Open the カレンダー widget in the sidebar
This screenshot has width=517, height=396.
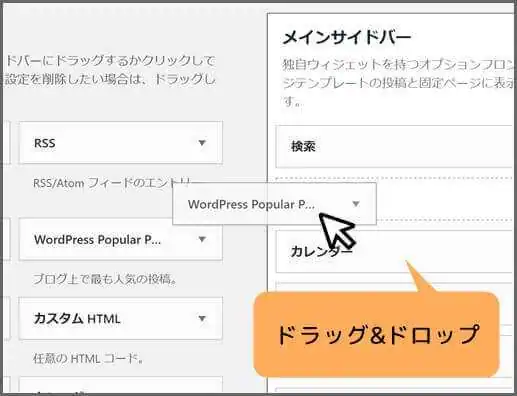point(395,251)
